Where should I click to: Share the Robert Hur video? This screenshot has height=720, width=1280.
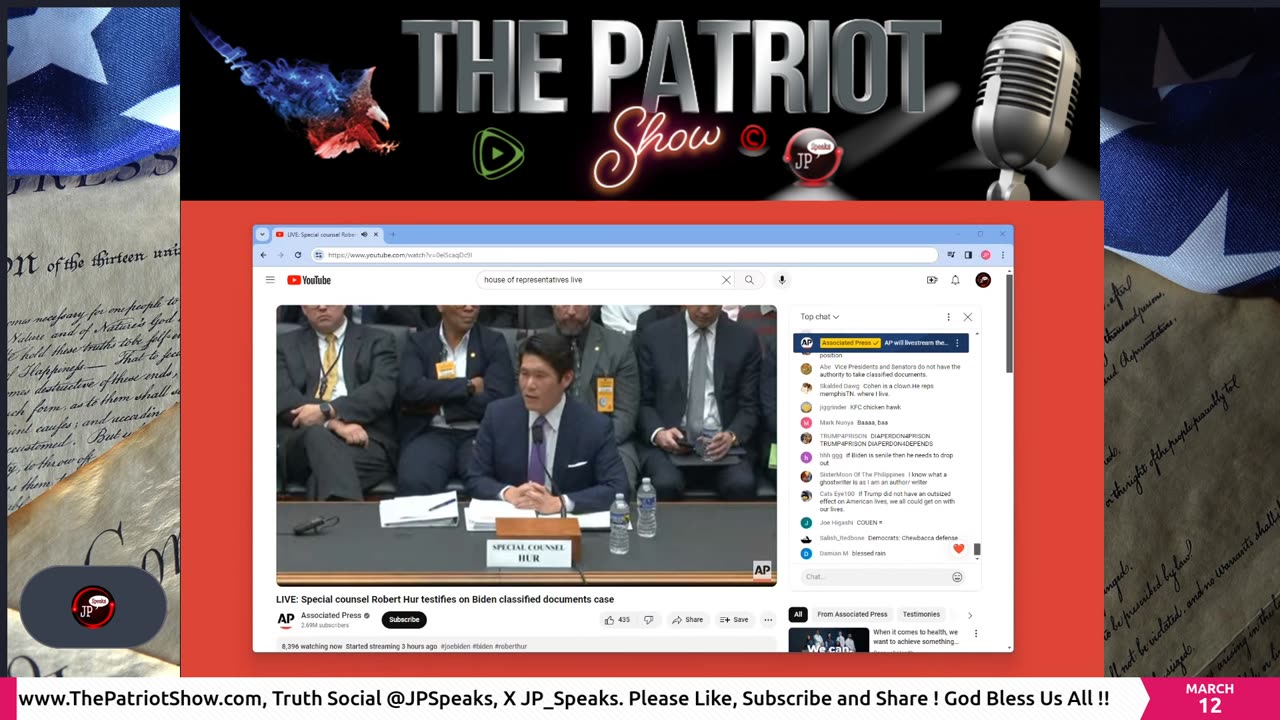pos(687,620)
